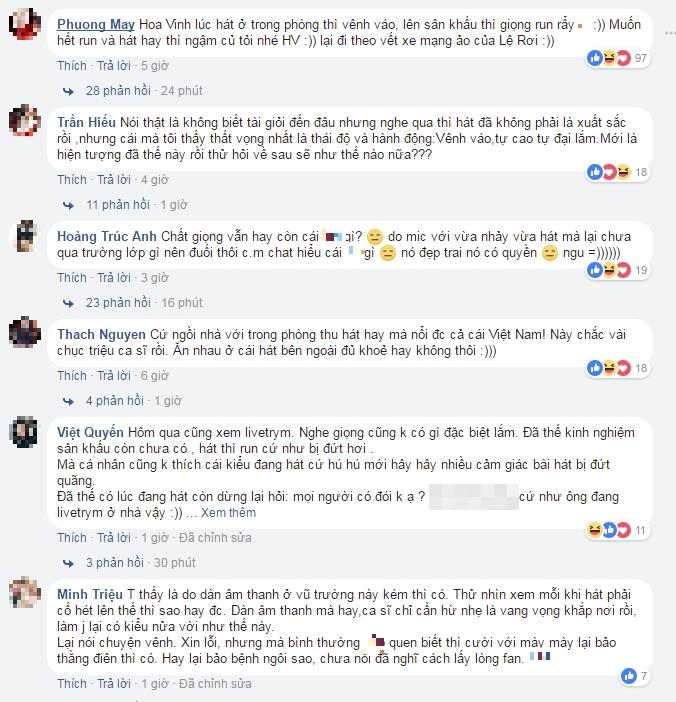Like Phuong May's comment with Thích
676x702 pixels.
click(x=72, y=66)
